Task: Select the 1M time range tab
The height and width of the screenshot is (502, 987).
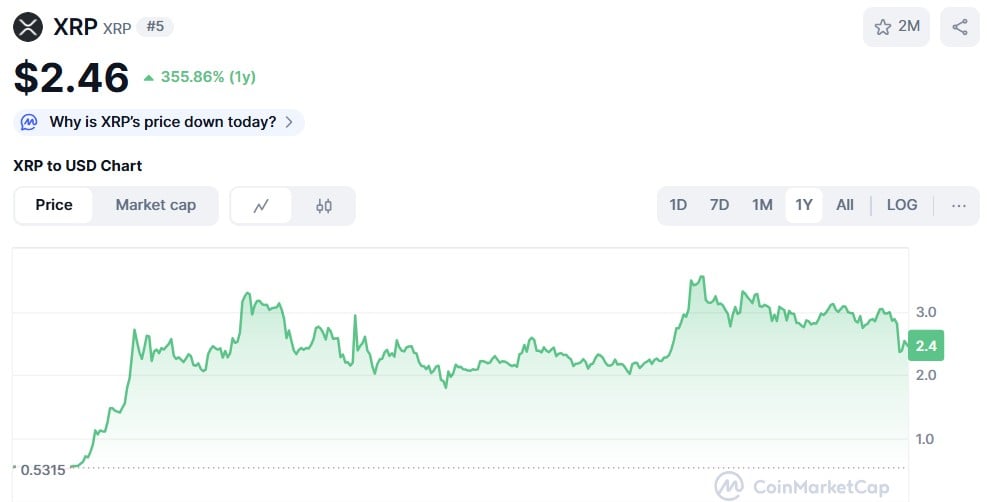Action: click(x=762, y=205)
